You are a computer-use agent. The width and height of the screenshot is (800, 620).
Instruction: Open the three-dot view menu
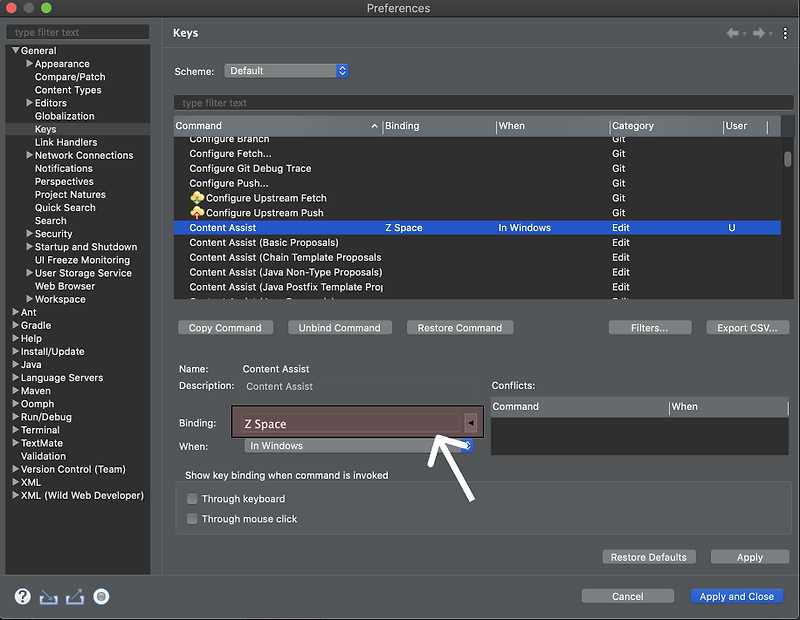(785, 33)
